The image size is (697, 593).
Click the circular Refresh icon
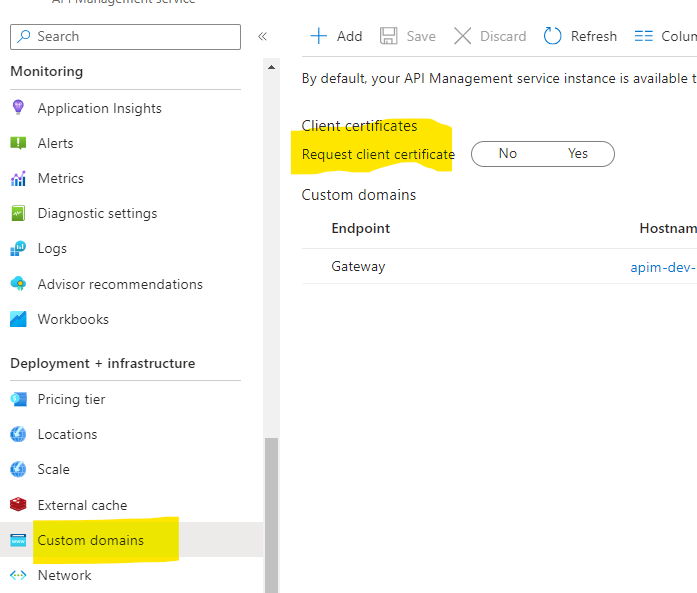click(x=553, y=36)
